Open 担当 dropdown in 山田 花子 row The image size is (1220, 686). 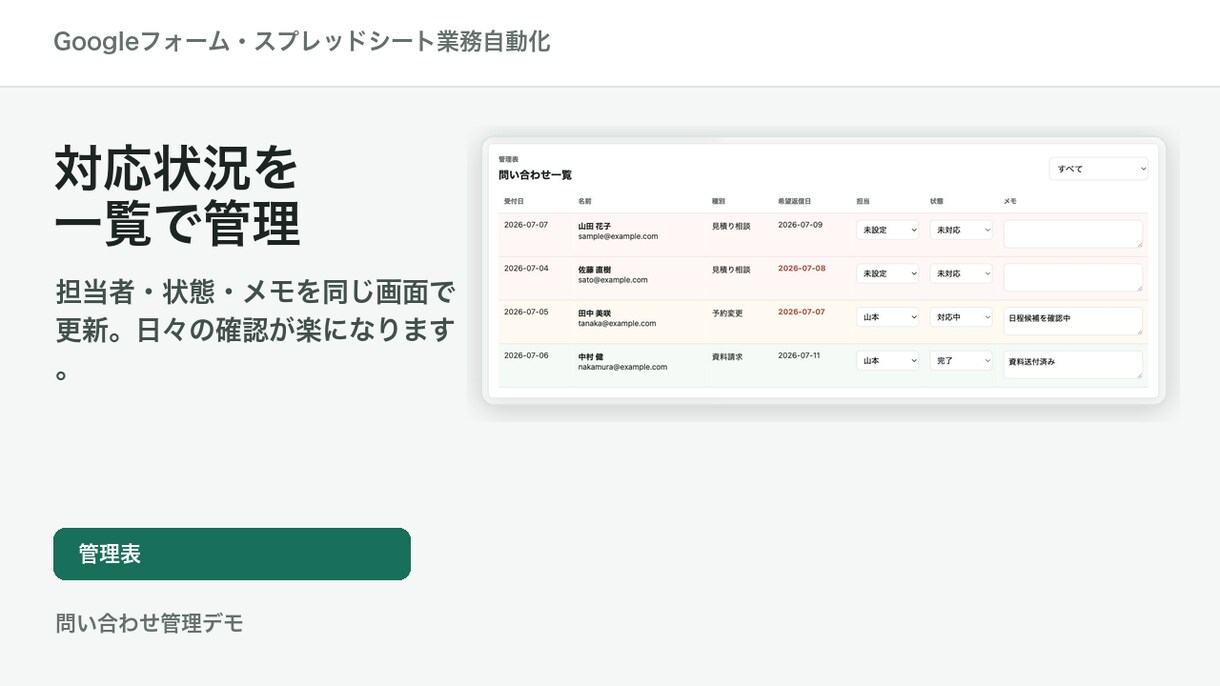point(887,230)
